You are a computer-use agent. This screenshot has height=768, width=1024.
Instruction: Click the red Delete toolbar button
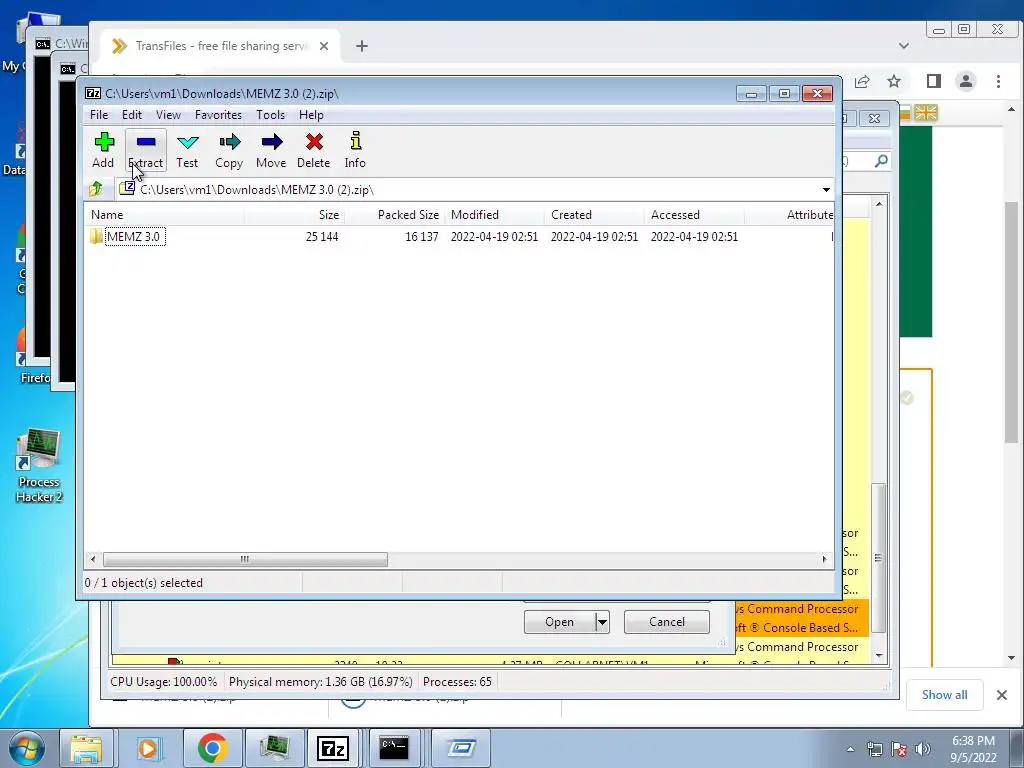tap(313, 150)
